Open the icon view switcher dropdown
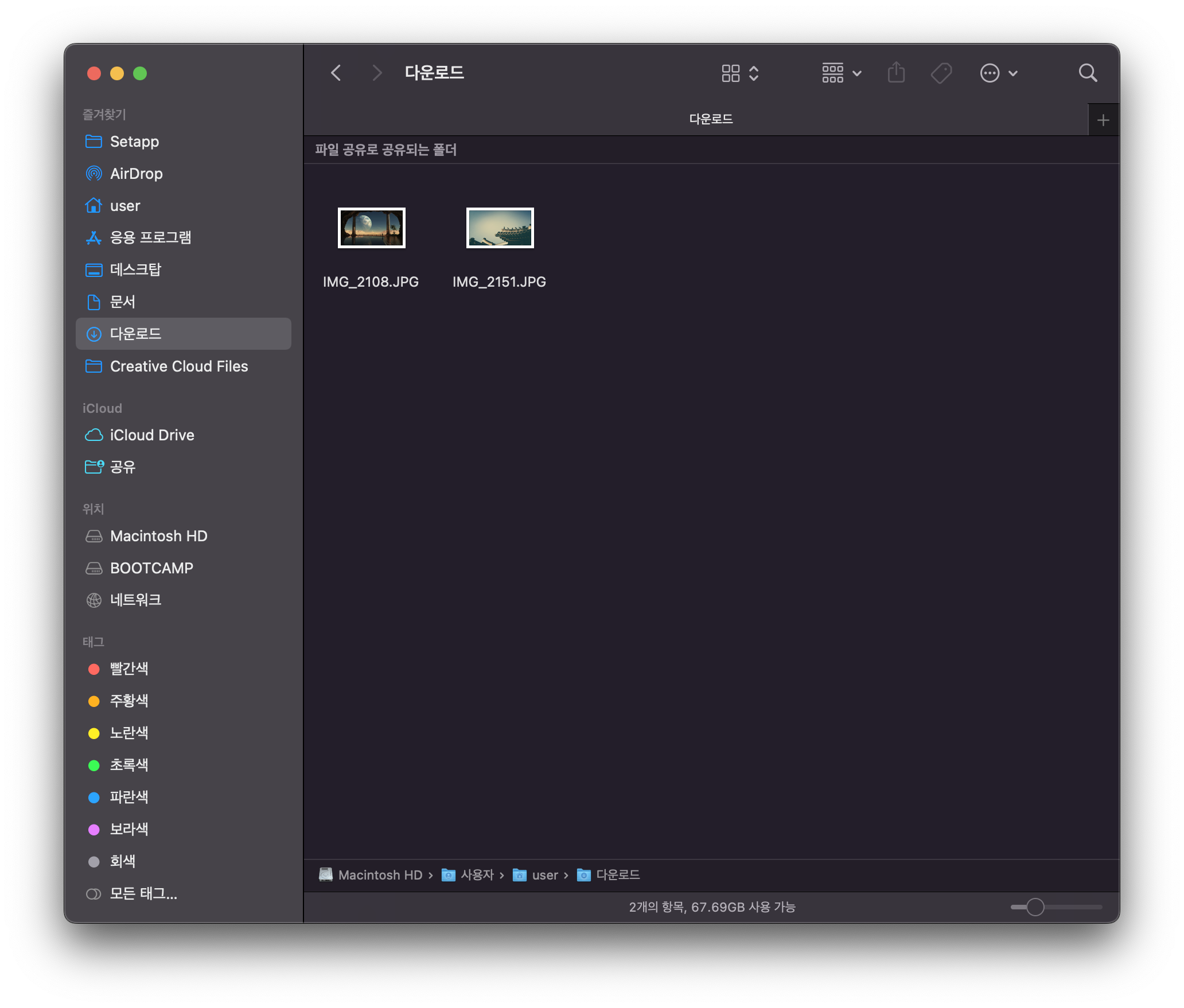 point(740,73)
